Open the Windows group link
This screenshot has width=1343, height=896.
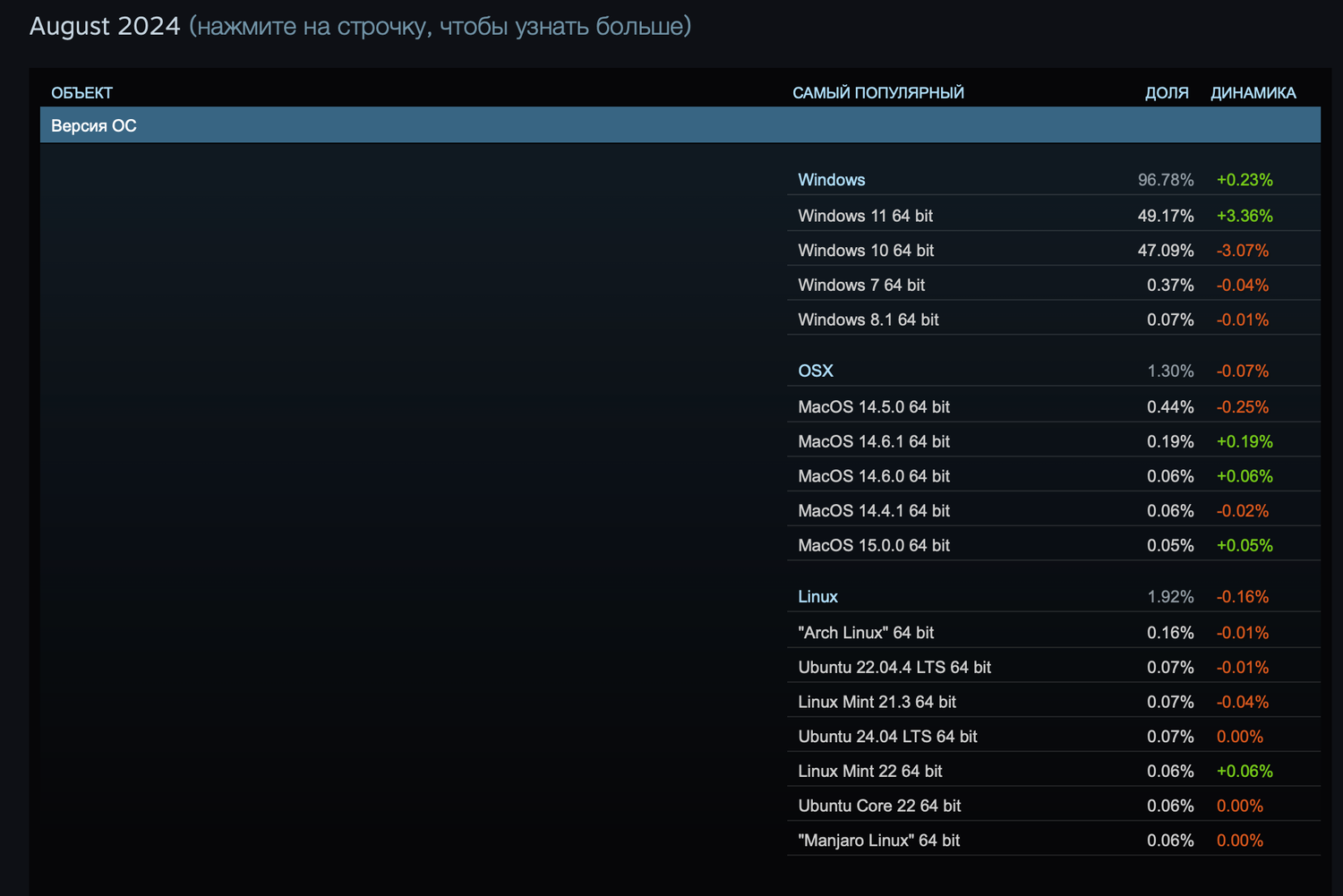tap(832, 180)
